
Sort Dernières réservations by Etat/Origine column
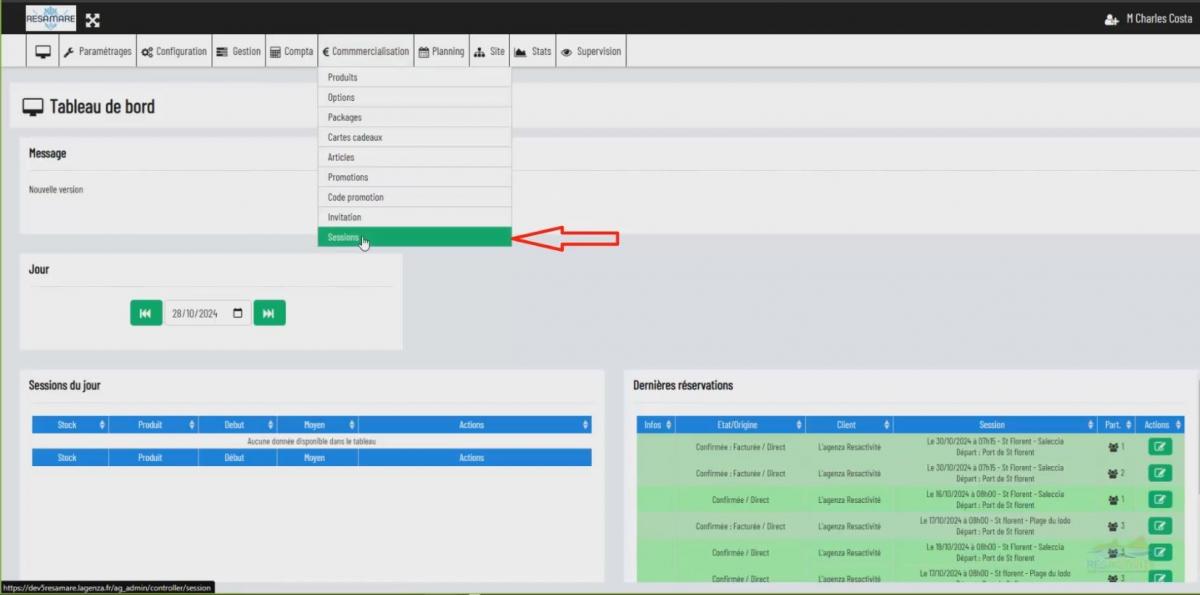coord(740,425)
